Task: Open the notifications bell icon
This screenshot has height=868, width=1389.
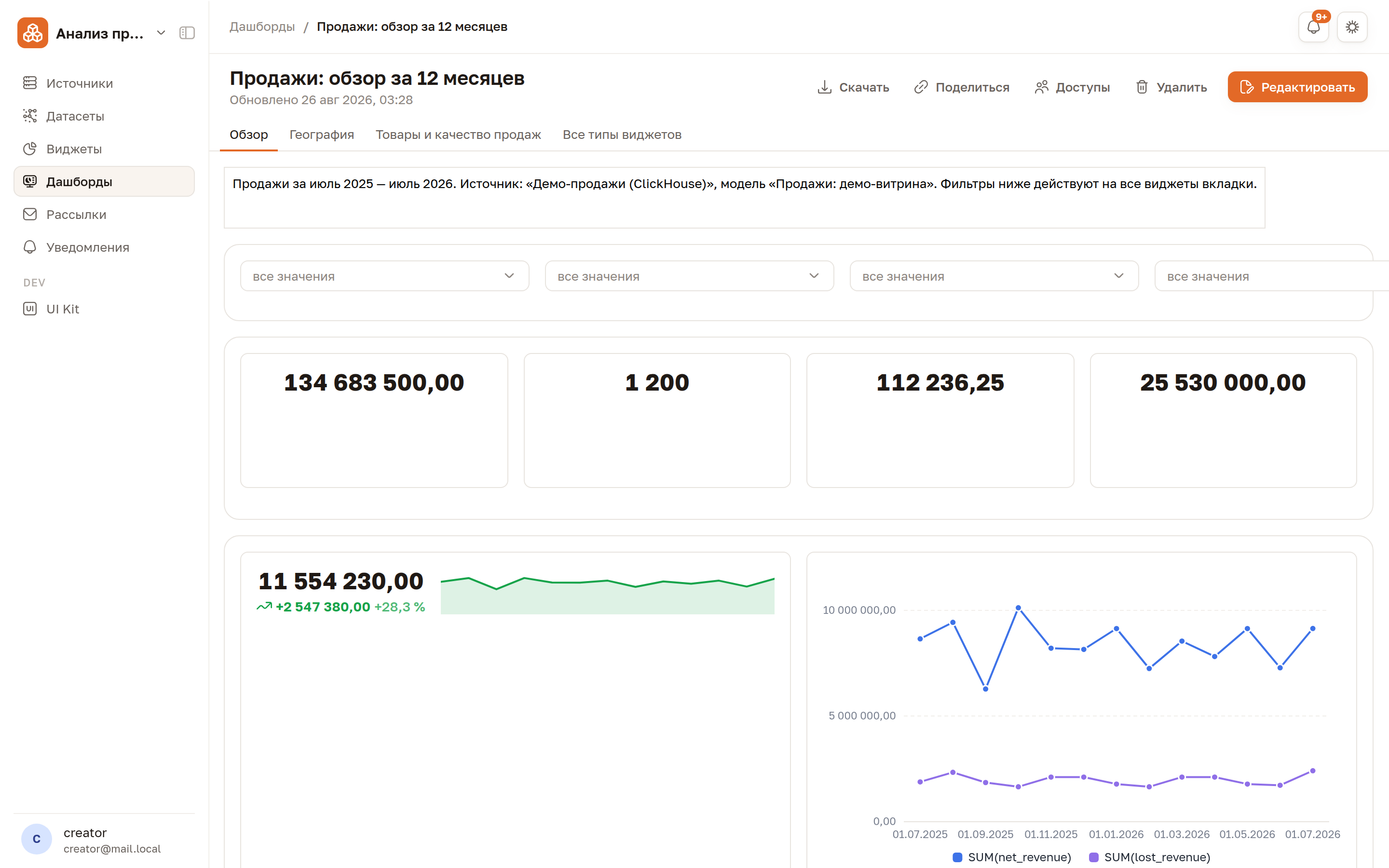Action: pos(1313,27)
